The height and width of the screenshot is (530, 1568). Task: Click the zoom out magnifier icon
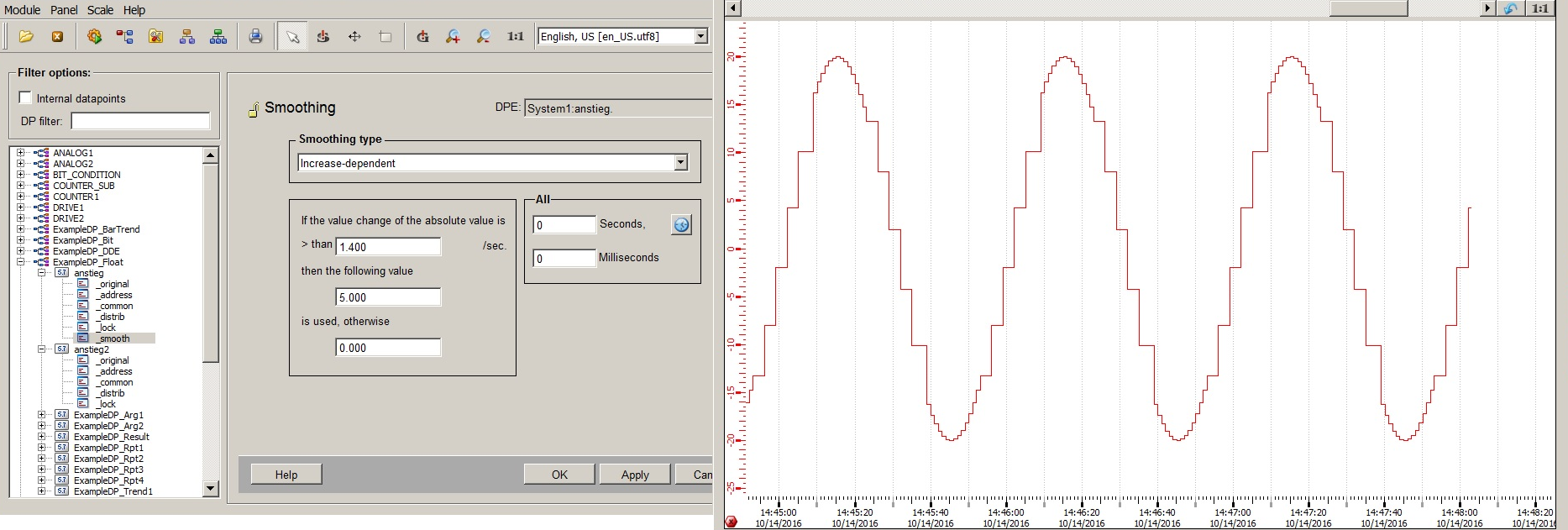[x=484, y=36]
